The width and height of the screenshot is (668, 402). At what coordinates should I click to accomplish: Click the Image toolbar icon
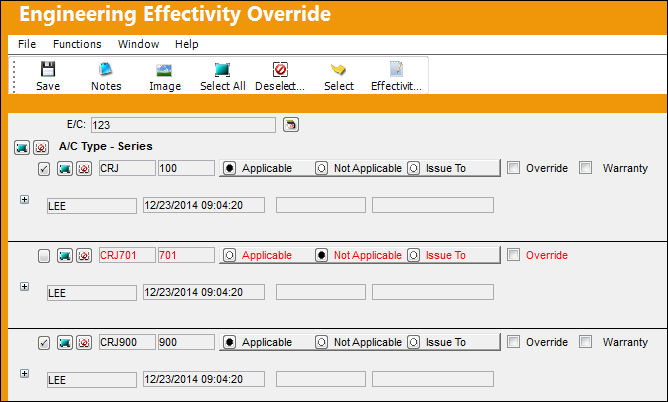coord(164,70)
